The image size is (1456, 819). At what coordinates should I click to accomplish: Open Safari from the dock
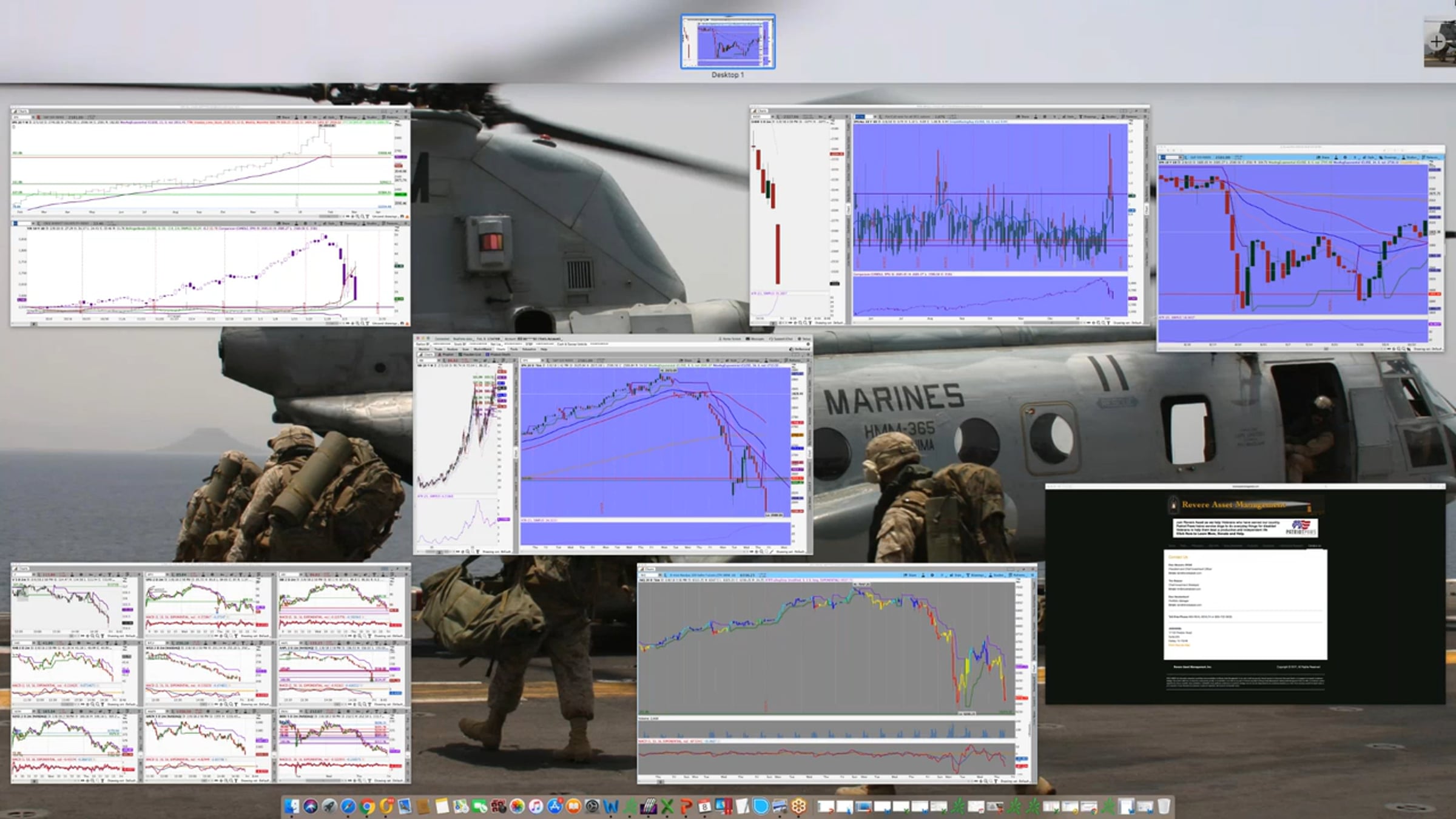348,806
